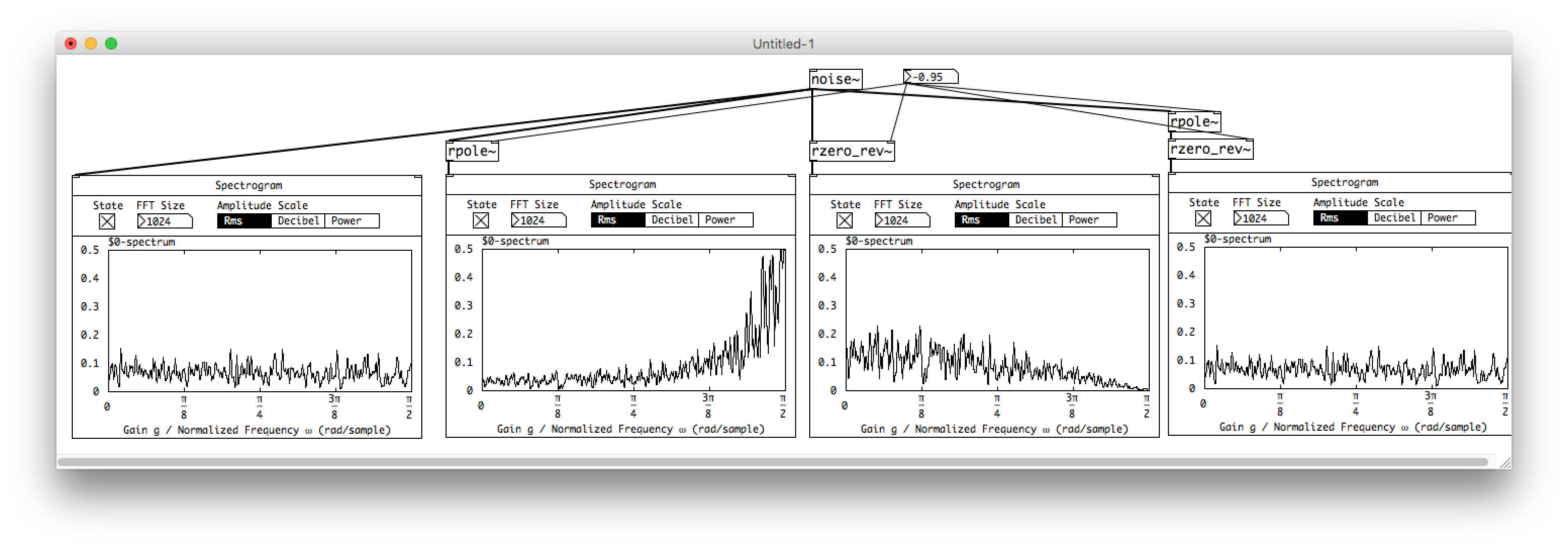Click the Untitled-1 window title
This screenshot has width=1568, height=550.
783,44
